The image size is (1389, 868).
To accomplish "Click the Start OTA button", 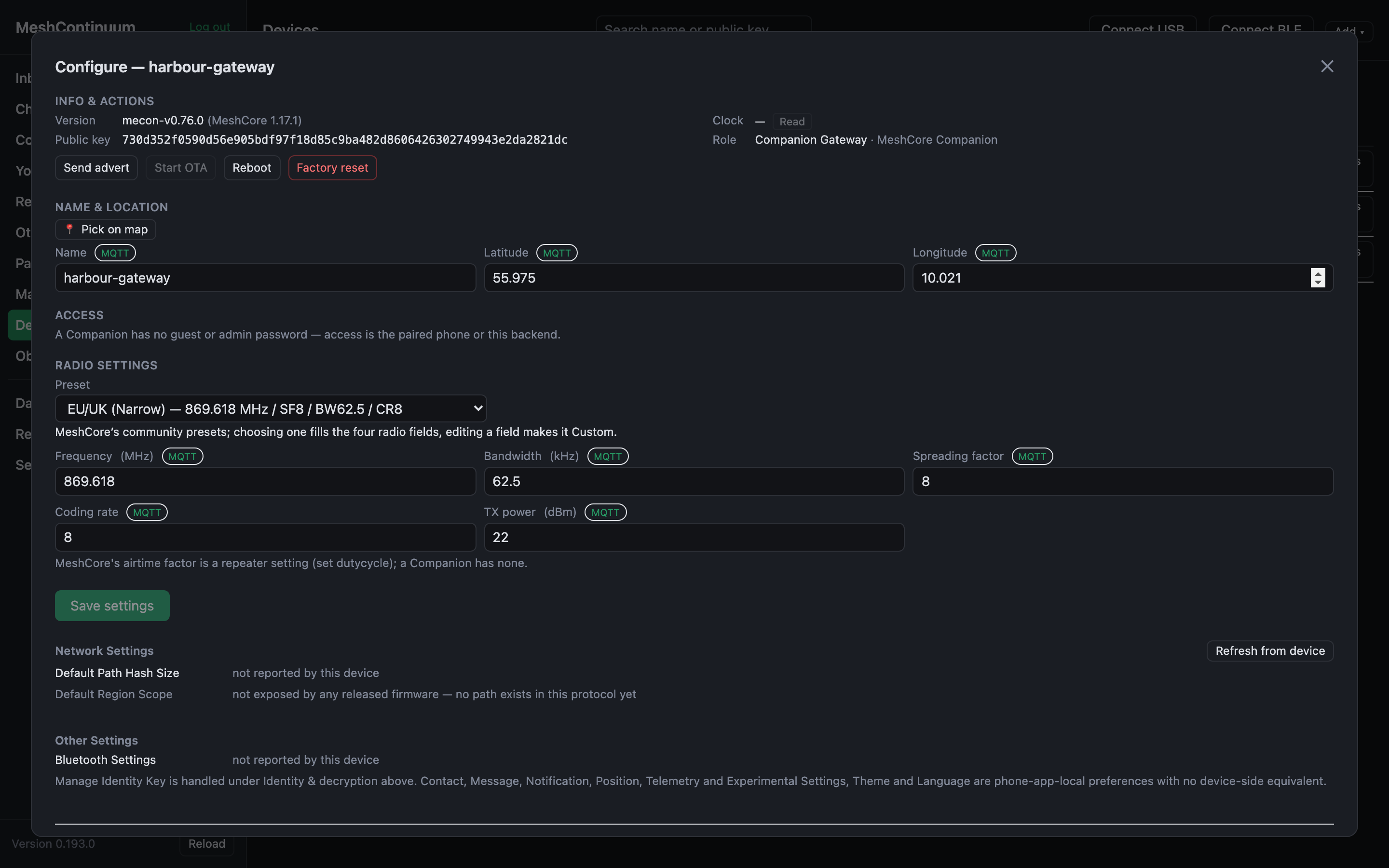I will tap(181, 168).
